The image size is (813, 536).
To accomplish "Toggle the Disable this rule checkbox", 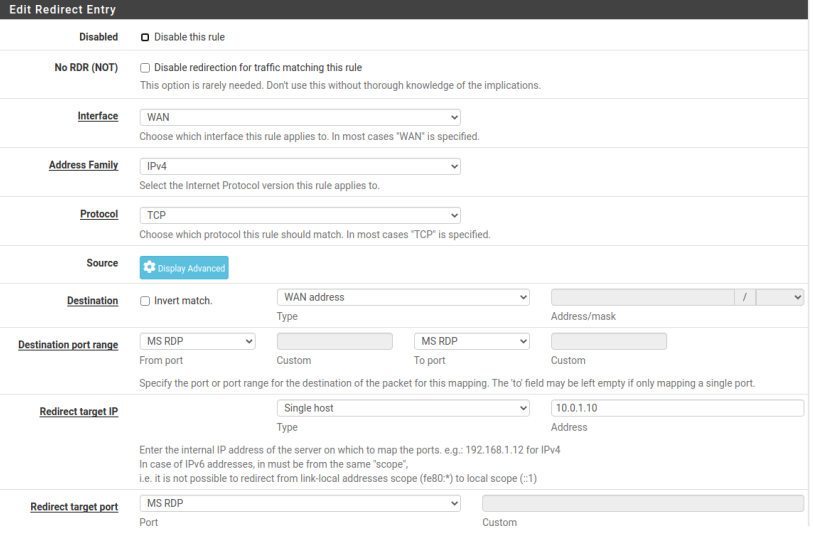I will pyautogui.click(x=145, y=37).
